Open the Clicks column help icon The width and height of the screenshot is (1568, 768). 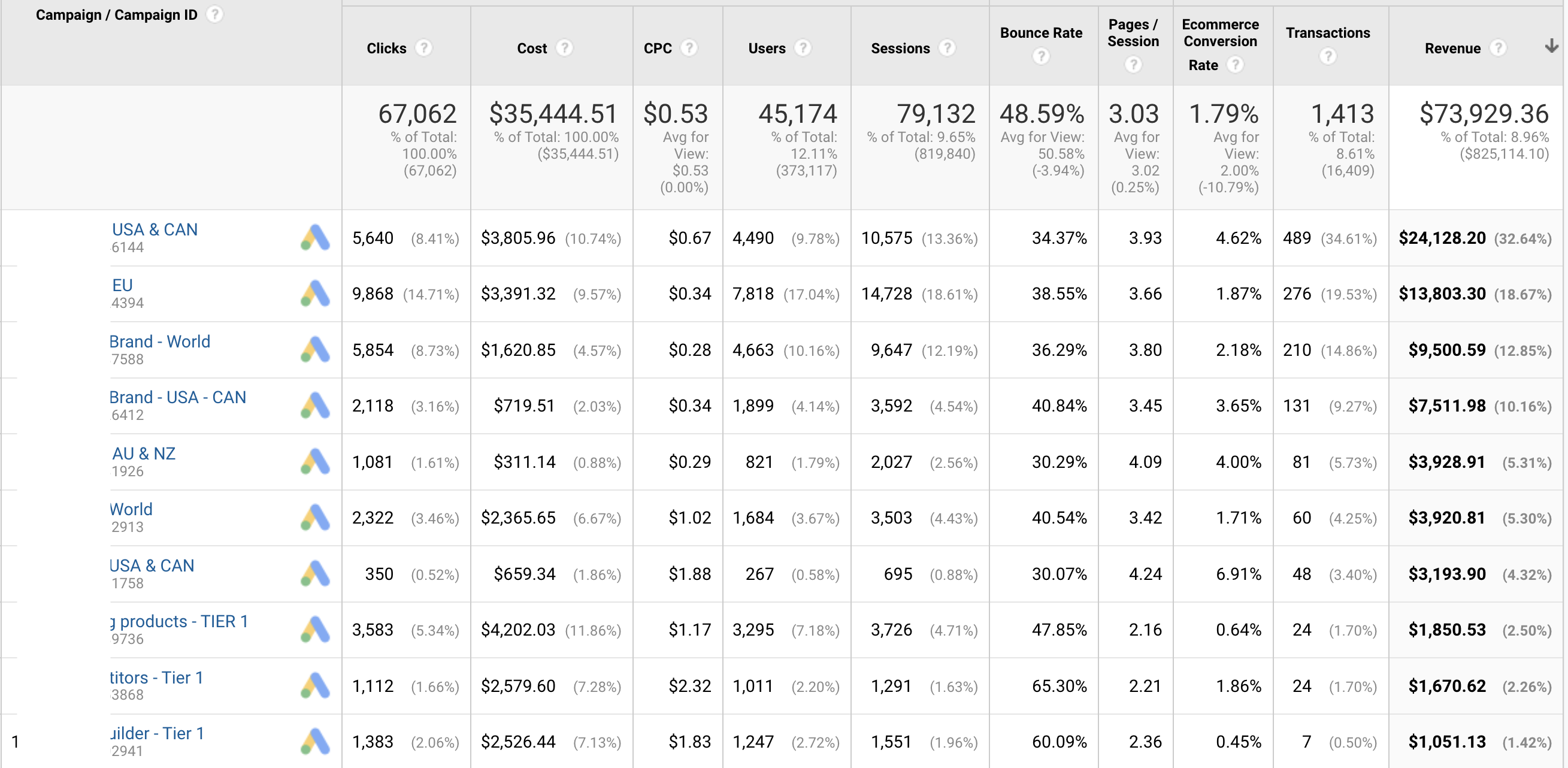(424, 48)
